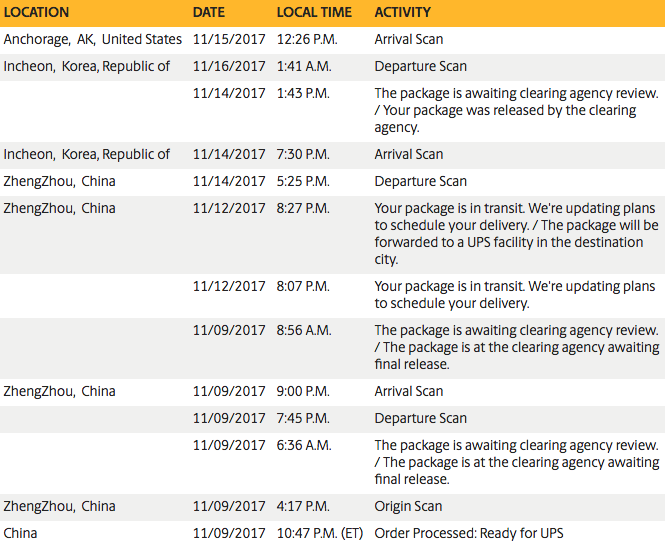
Task: Select the 11/16/2017 date cell
Action: (229, 67)
